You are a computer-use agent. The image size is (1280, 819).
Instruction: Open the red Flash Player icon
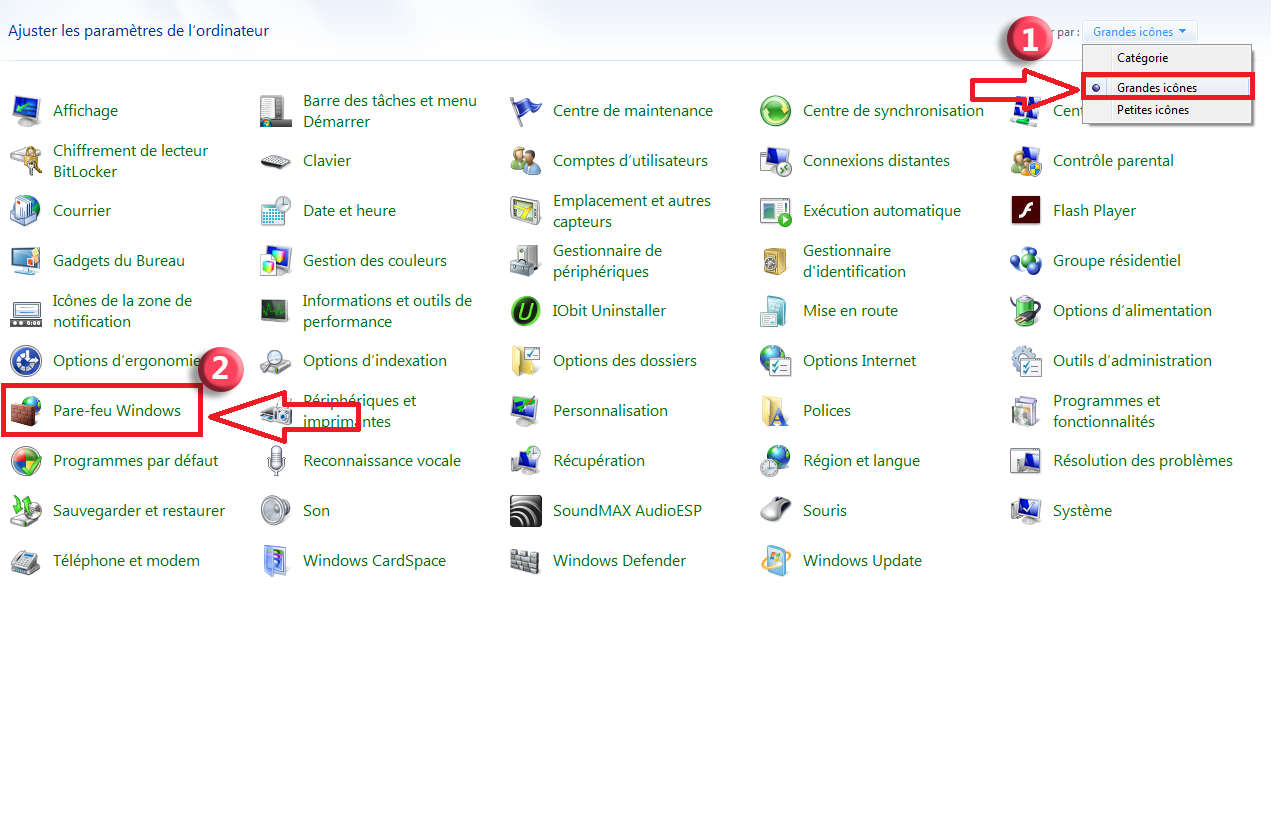(x=1025, y=210)
